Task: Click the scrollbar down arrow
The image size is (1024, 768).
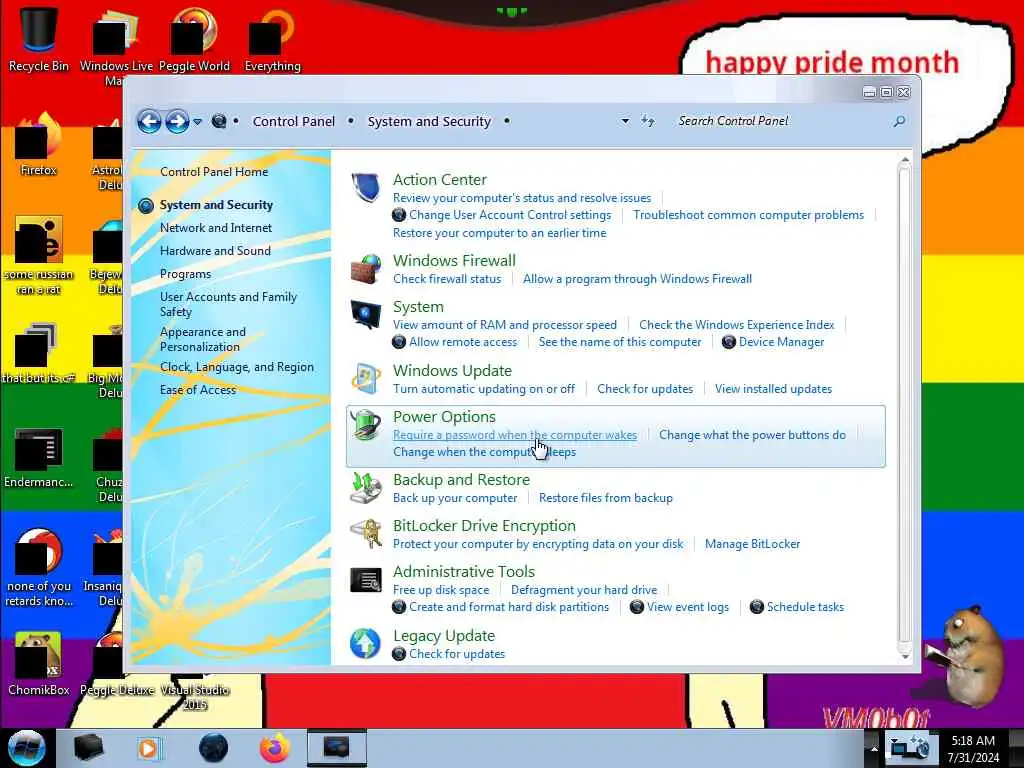Action: coord(904,656)
